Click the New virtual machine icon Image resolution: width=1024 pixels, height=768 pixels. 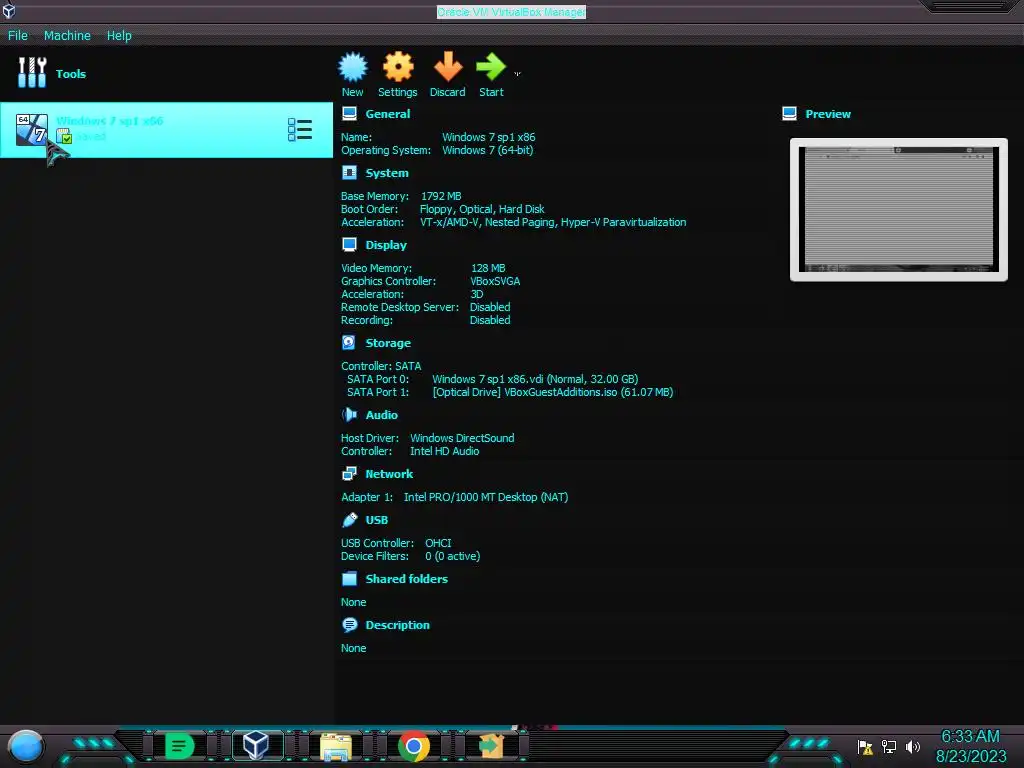pyautogui.click(x=353, y=67)
